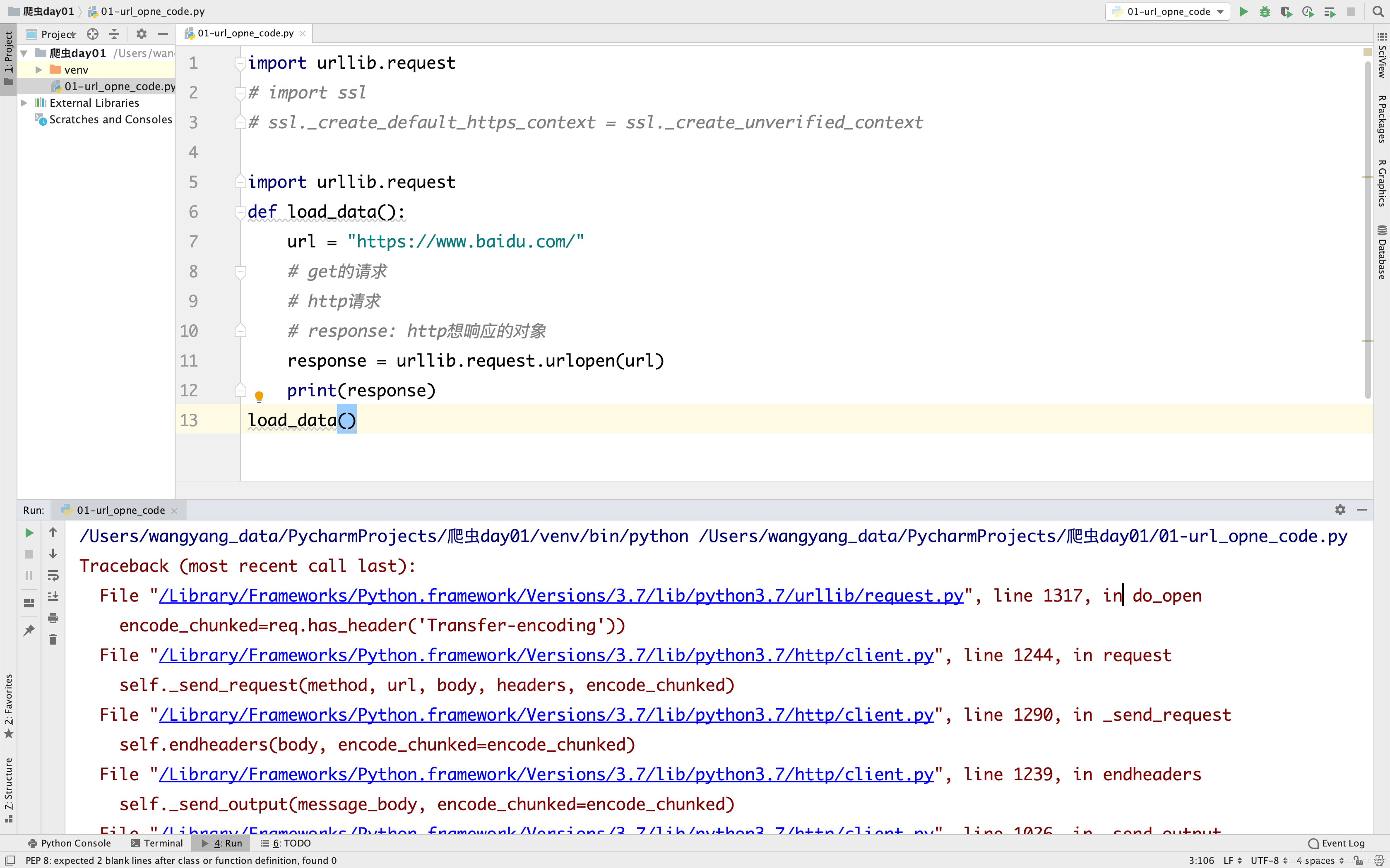This screenshot has height=868, width=1390.
Task: Open the Terminal tool window
Action: click(163, 843)
